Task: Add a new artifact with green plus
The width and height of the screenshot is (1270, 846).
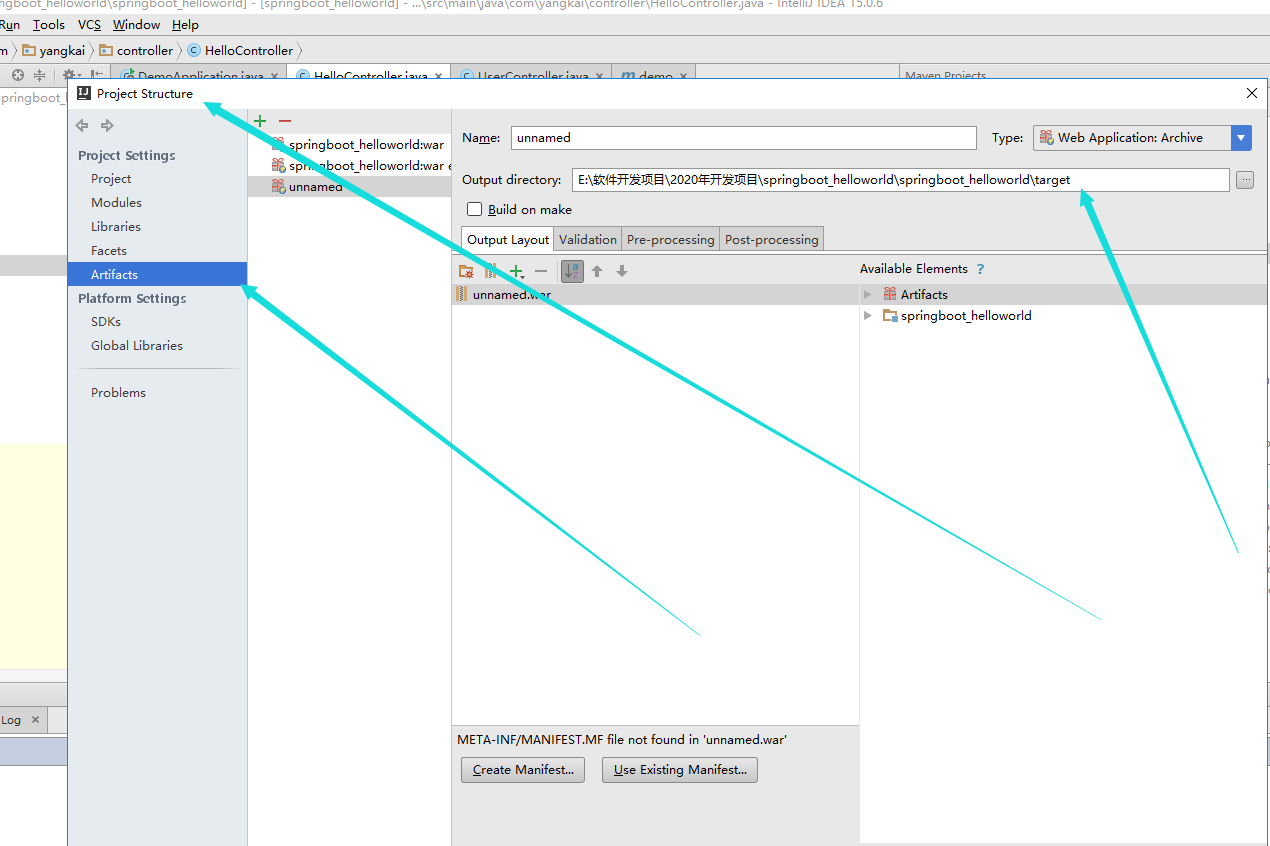Action: (260, 120)
